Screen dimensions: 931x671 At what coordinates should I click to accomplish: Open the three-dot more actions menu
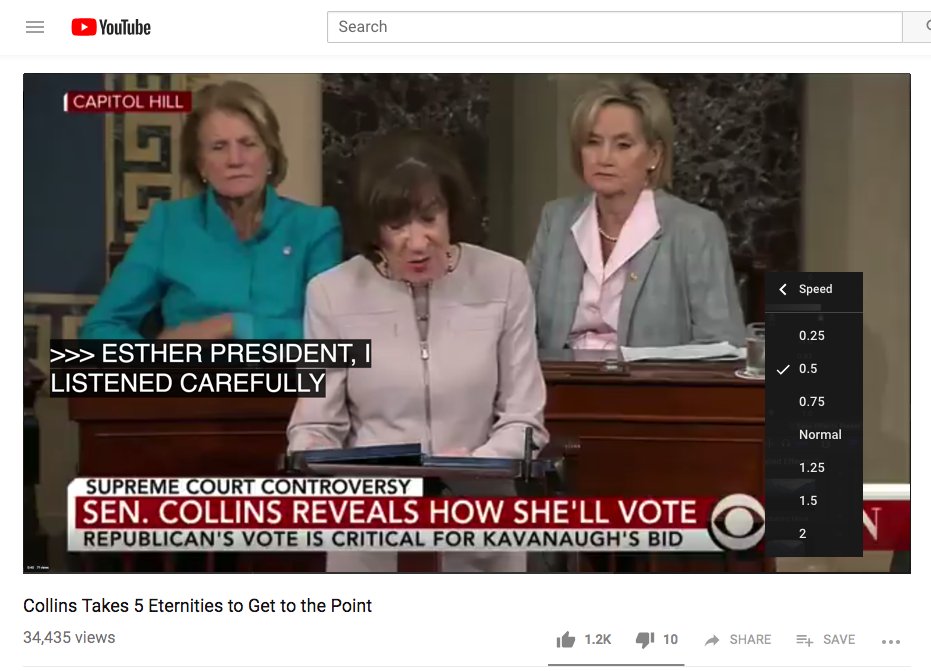[891, 641]
